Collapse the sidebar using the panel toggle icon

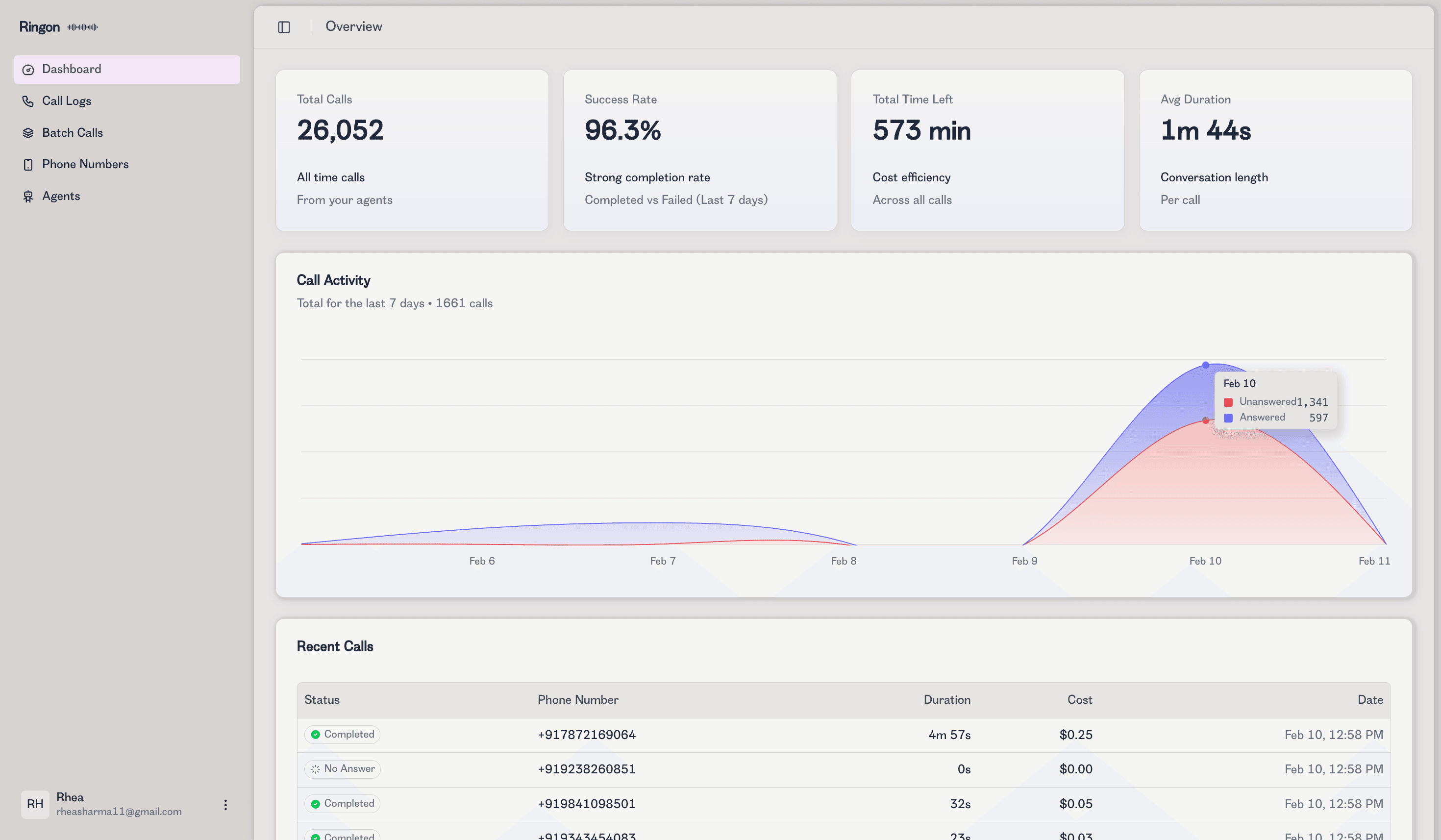pos(284,26)
